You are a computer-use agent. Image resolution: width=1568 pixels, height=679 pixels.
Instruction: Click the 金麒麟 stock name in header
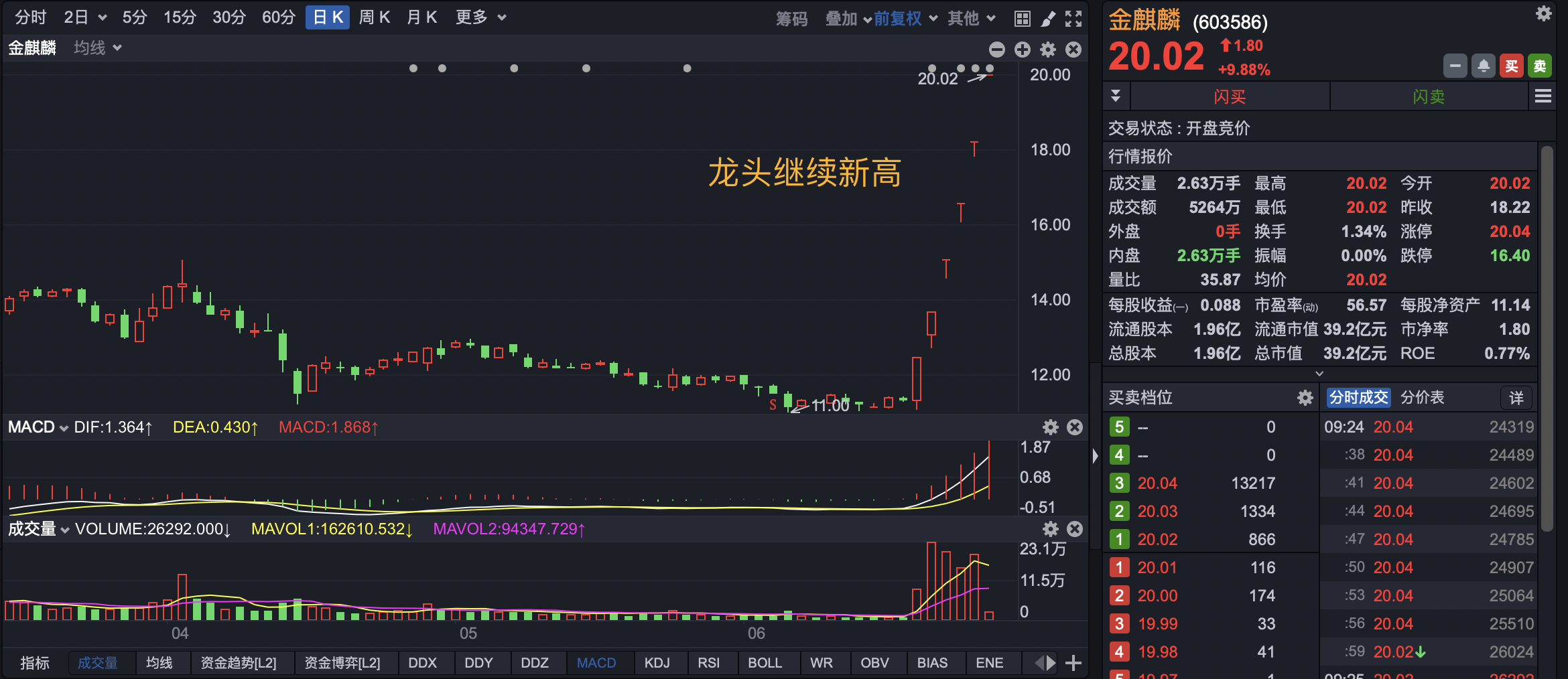pyautogui.click(x=1144, y=20)
